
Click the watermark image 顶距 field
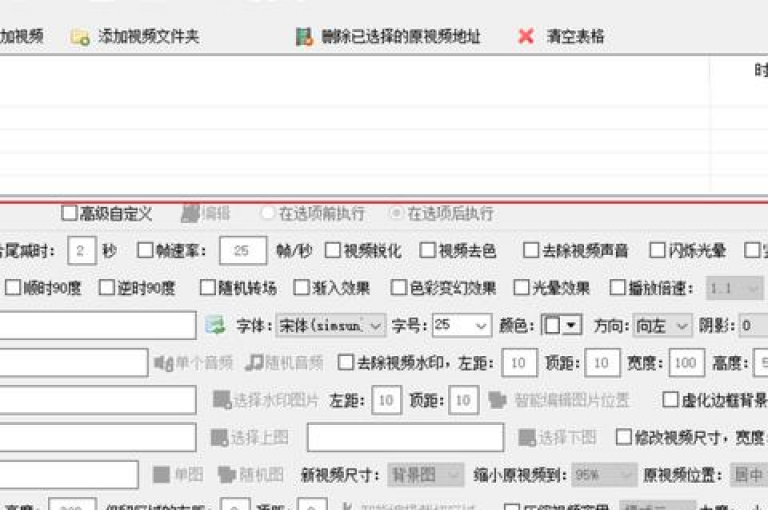pos(464,400)
